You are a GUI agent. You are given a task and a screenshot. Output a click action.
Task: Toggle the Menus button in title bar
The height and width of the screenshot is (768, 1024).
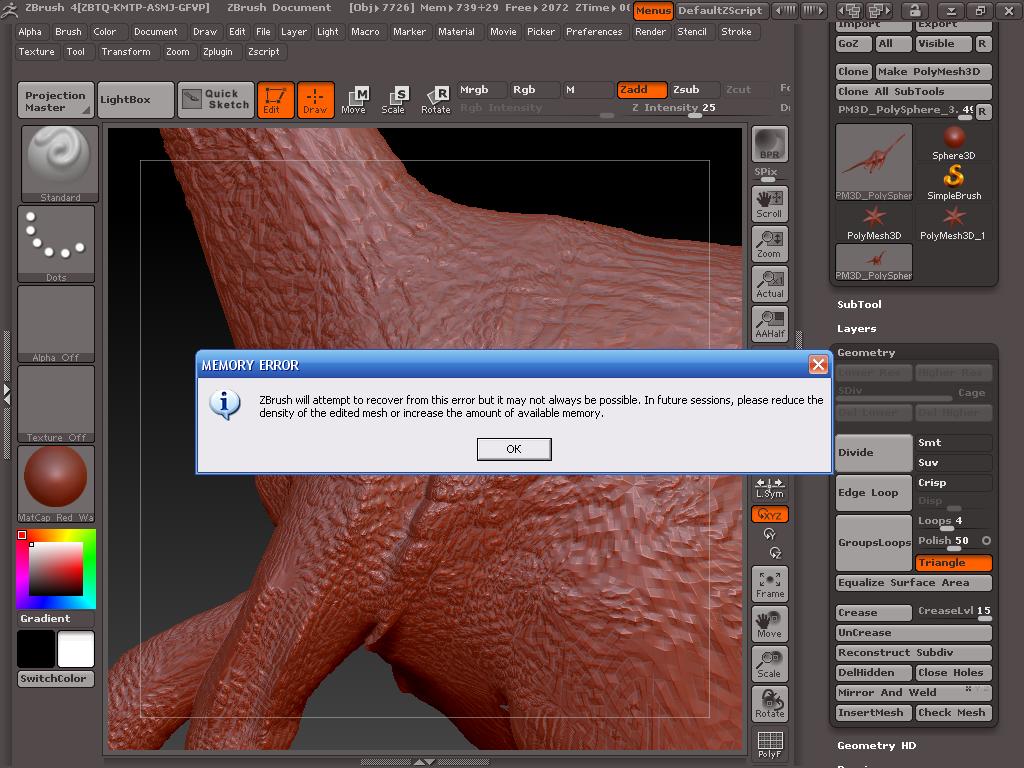click(653, 10)
